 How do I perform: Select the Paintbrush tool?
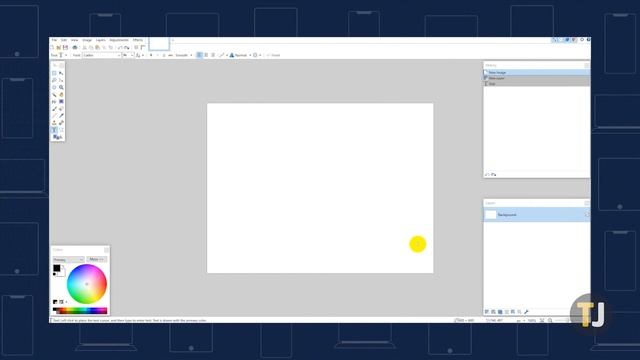[54, 109]
